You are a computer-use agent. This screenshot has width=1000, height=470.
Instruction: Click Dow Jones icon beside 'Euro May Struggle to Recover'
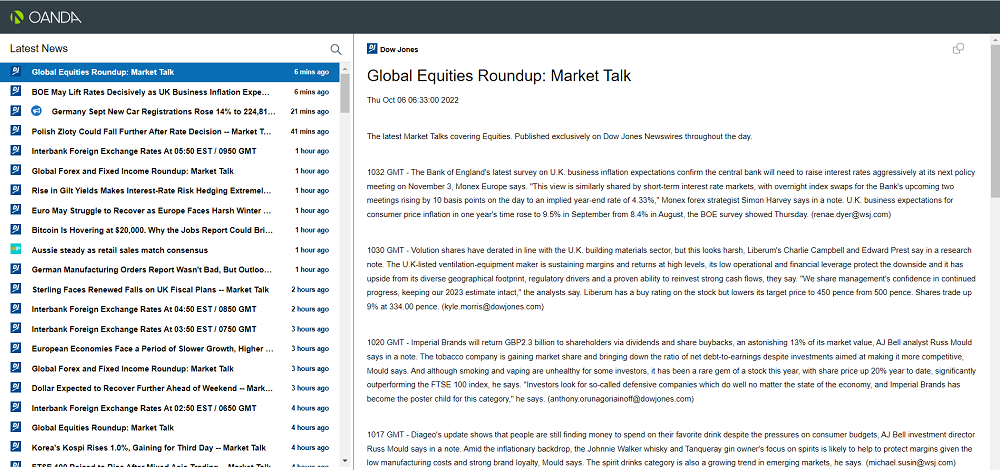coord(16,210)
